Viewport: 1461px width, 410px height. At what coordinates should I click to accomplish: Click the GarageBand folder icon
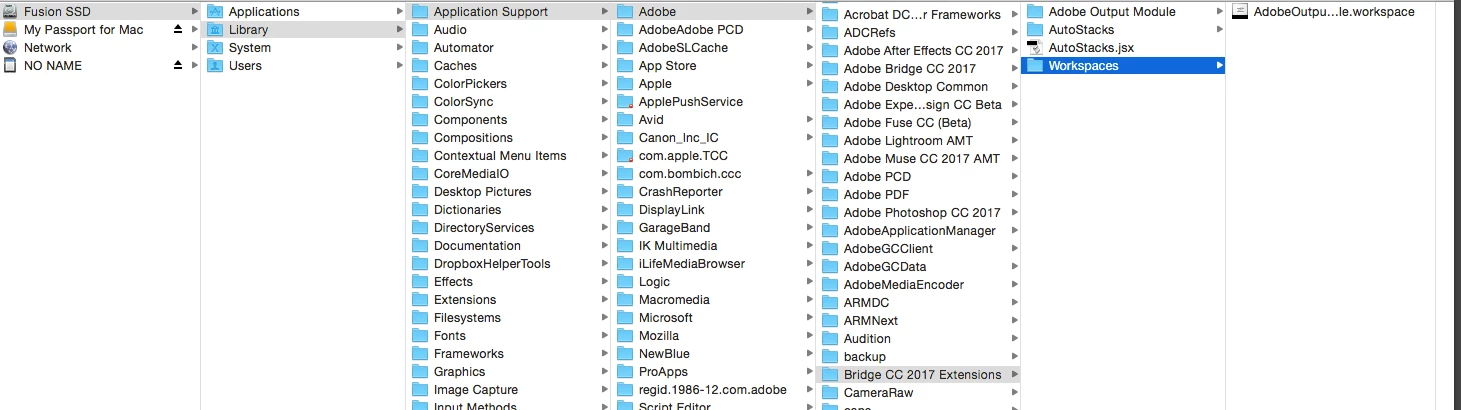click(x=625, y=228)
